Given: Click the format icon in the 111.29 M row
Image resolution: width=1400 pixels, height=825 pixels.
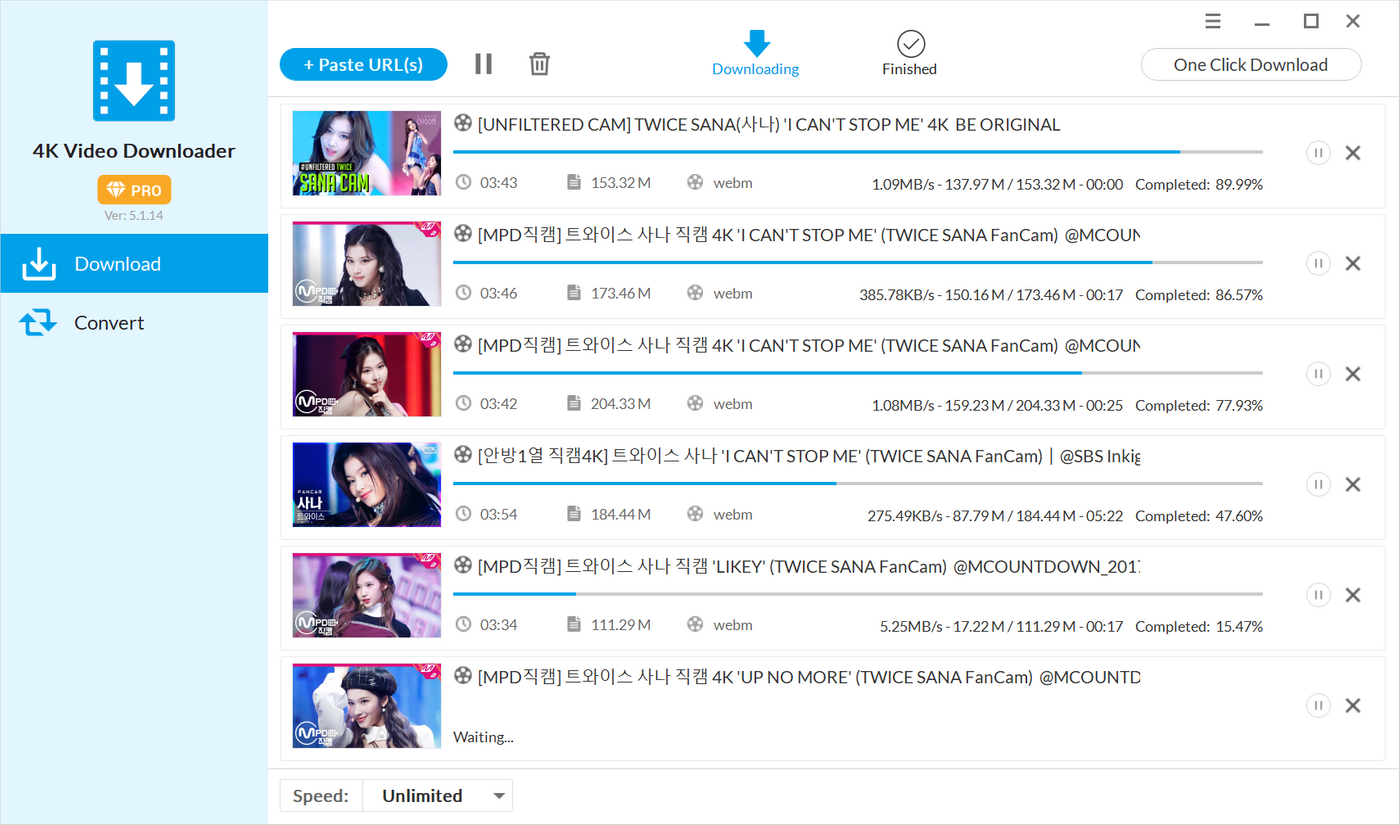Looking at the screenshot, I should [x=695, y=625].
